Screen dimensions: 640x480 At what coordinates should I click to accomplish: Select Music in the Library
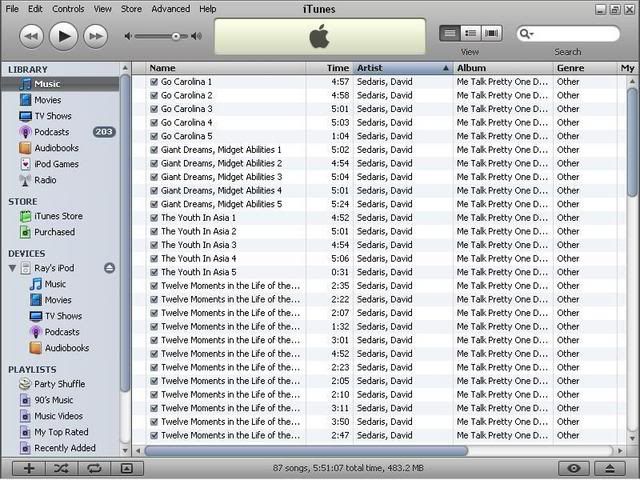[x=60, y=84]
